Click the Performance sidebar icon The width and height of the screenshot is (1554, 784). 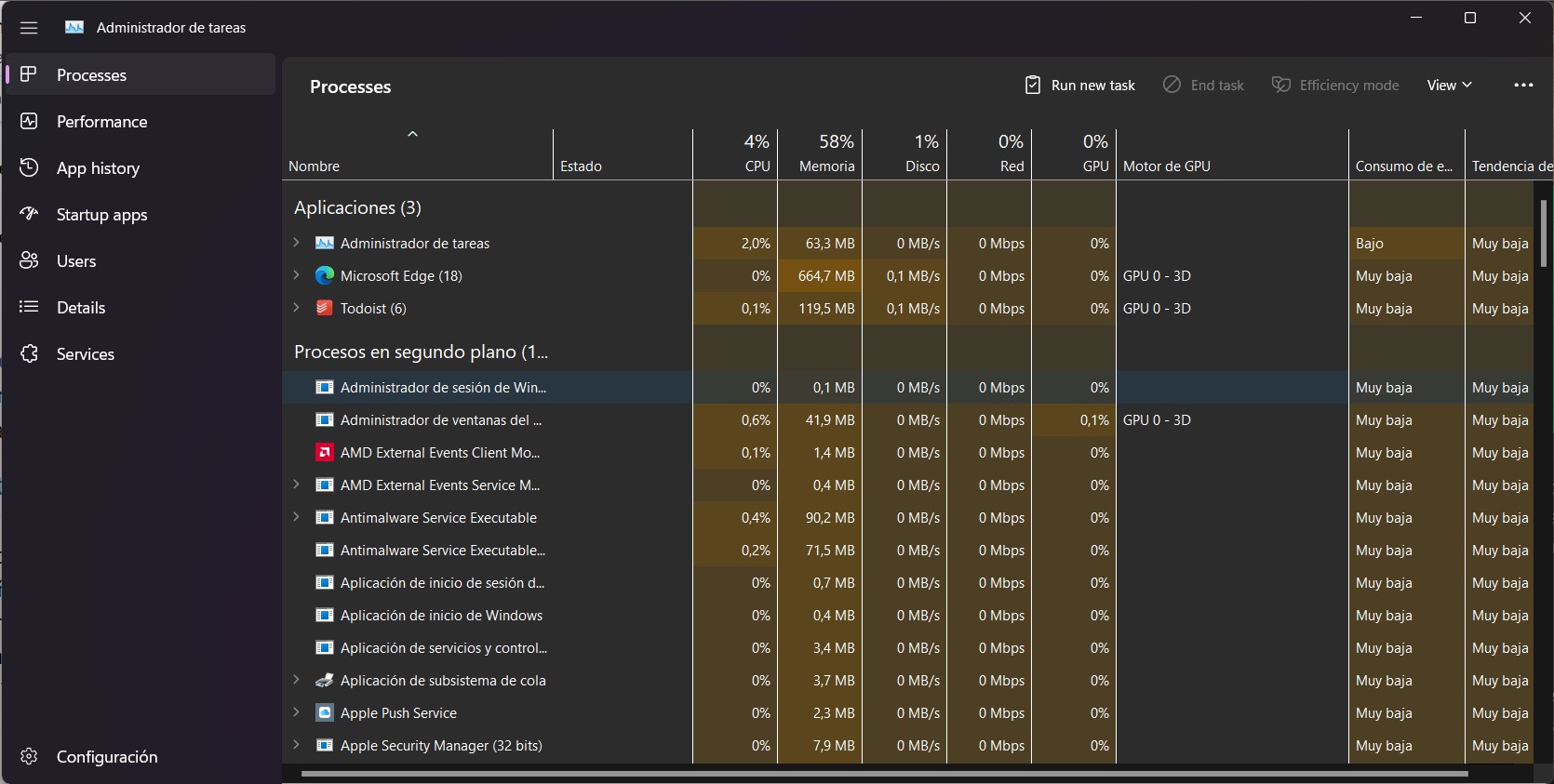(x=29, y=122)
